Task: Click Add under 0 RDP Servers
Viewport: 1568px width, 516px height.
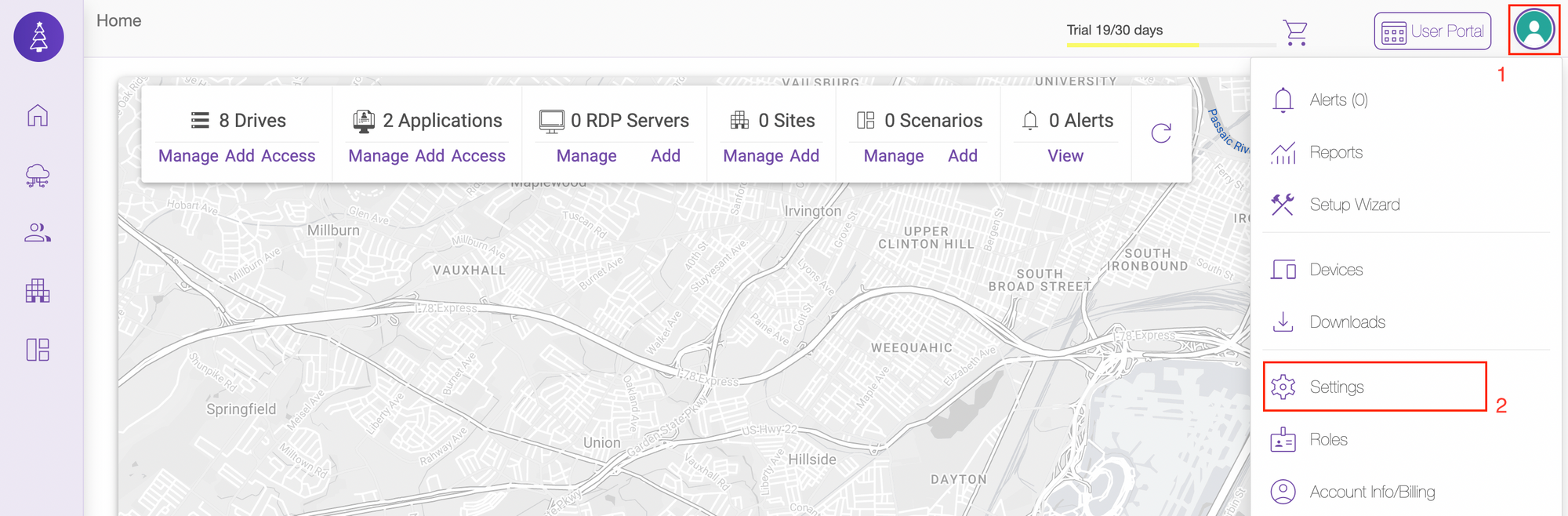Action: [666, 156]
